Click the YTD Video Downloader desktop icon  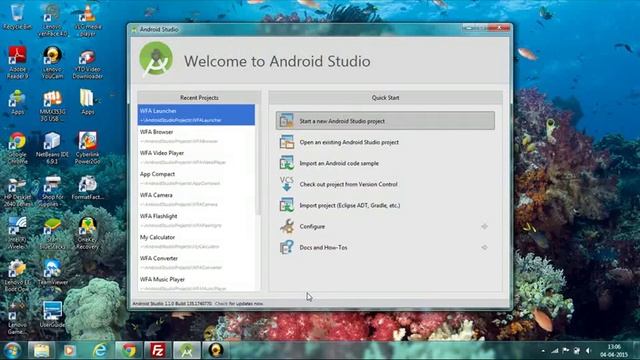point(87,64)
